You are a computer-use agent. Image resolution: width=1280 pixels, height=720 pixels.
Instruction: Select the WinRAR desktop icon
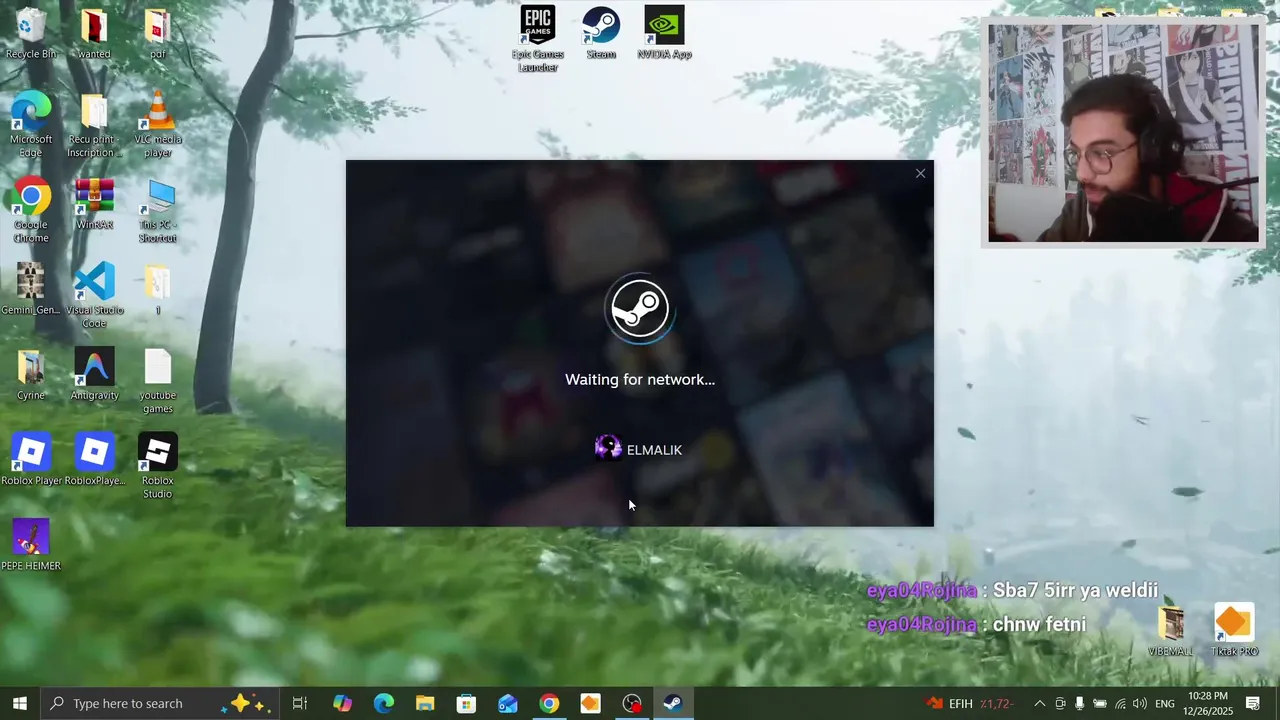tap(94, 204)
